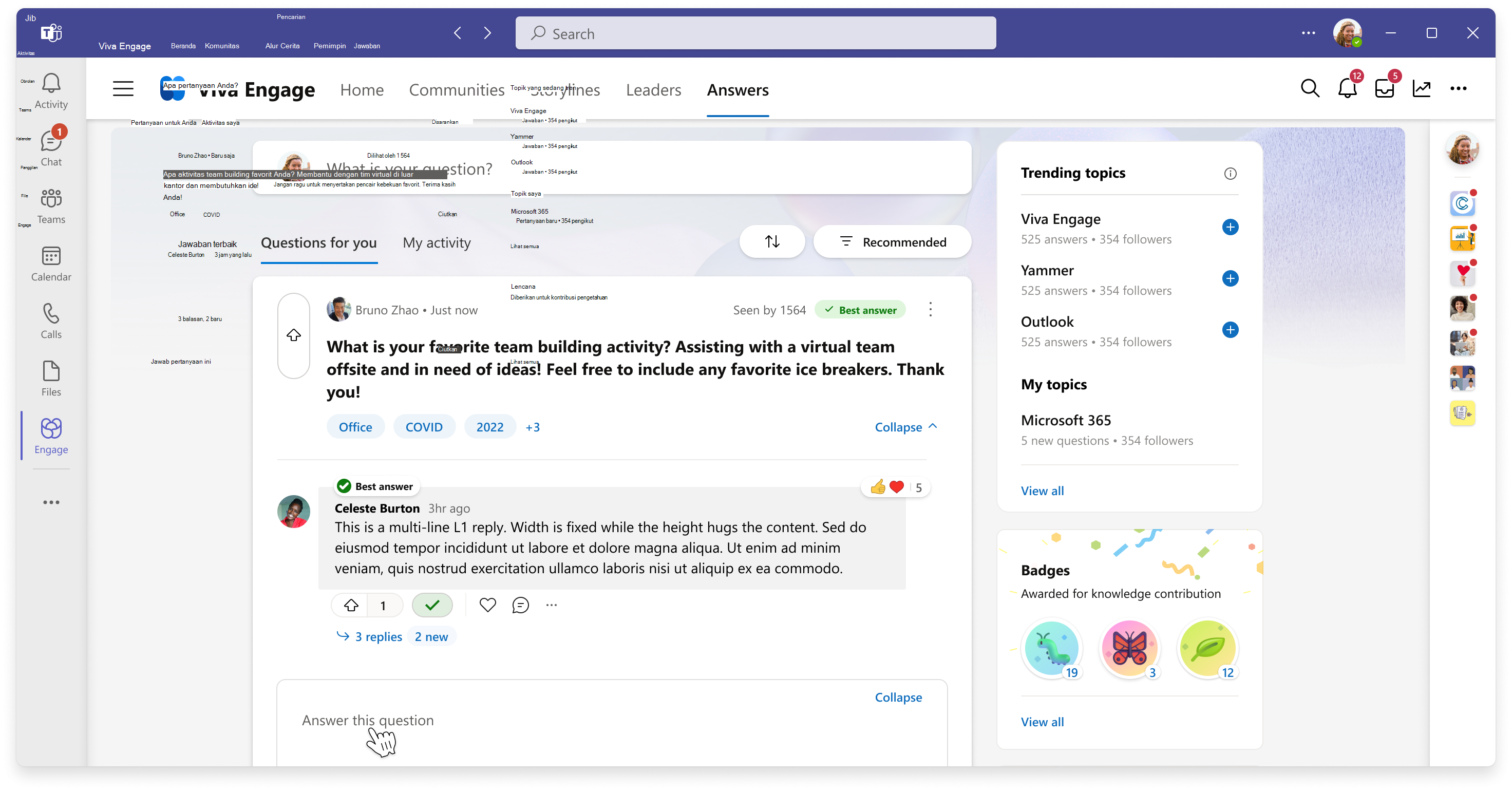1512x791 pixels.
Task: Open the Microsoft 365 topic
Action: [1066, 421]
